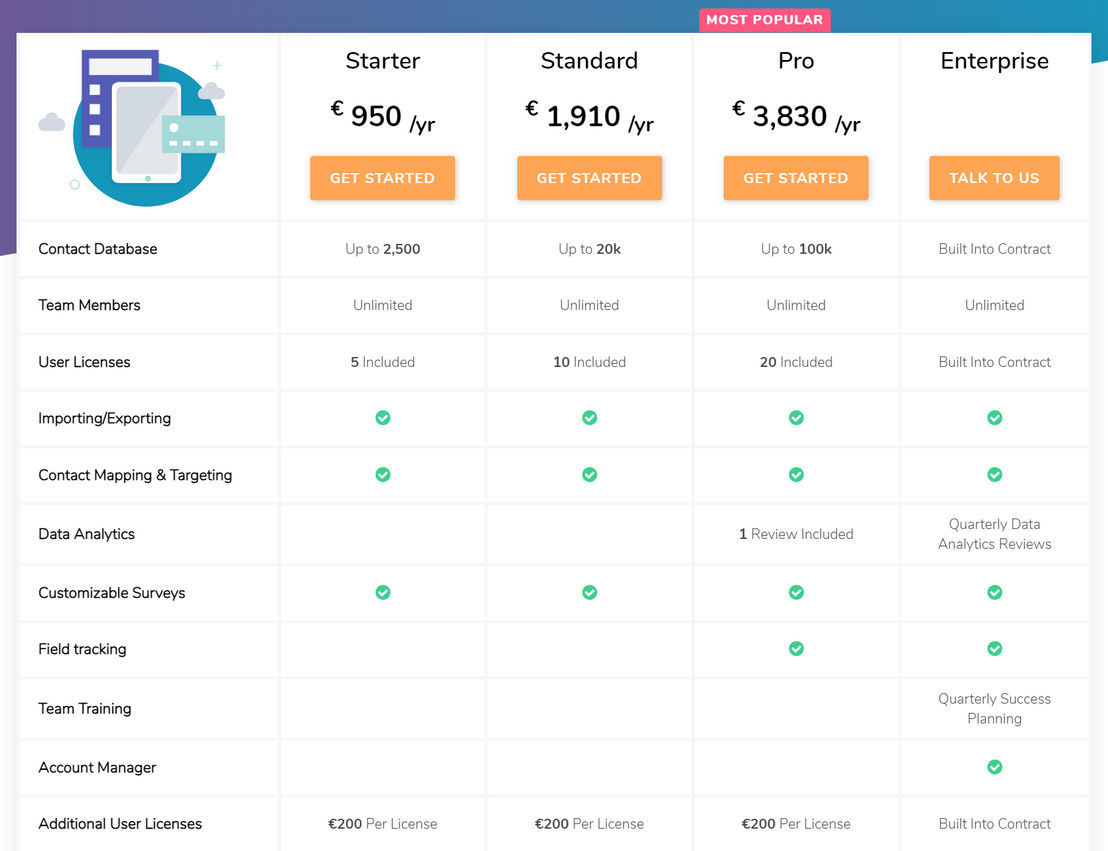Click the Pro Customizable Surveys checkmark
Image resolution: width=1108 pixels, height=851 pixels.
pos(796,592)
